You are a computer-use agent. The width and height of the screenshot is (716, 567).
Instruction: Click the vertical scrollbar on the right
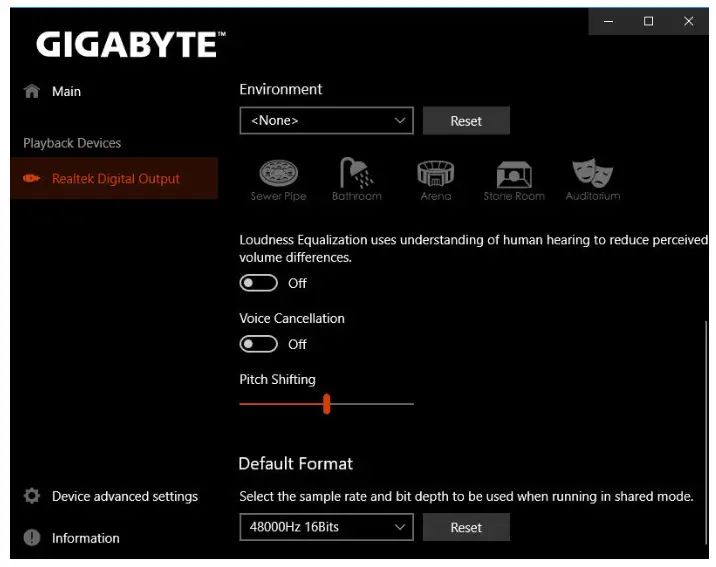click(x=706, y=434)
